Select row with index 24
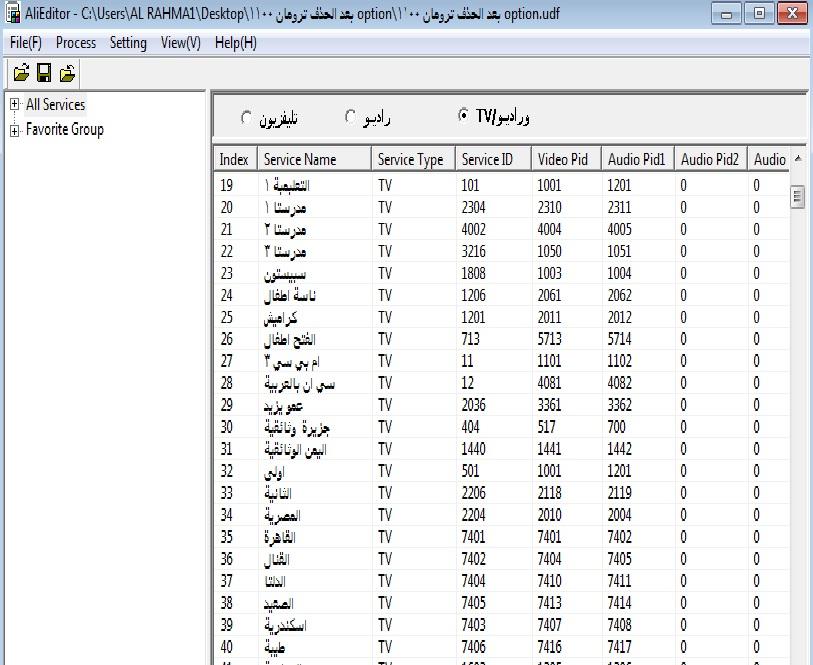Viewport: 813px width, 665px height. pos(501,295)
